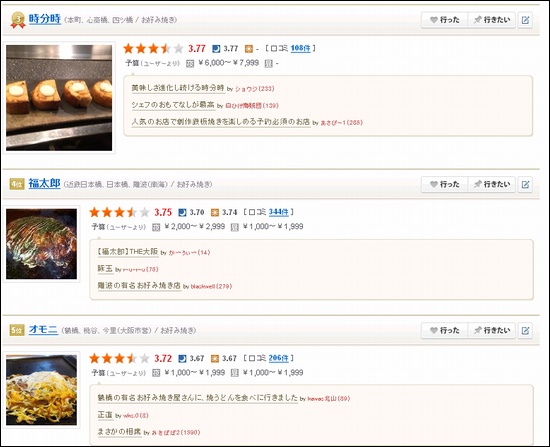Click the edit icon for オモニ
Image resolution: width=550 pixels, height=447 pixels.
[x=525, y=330]
